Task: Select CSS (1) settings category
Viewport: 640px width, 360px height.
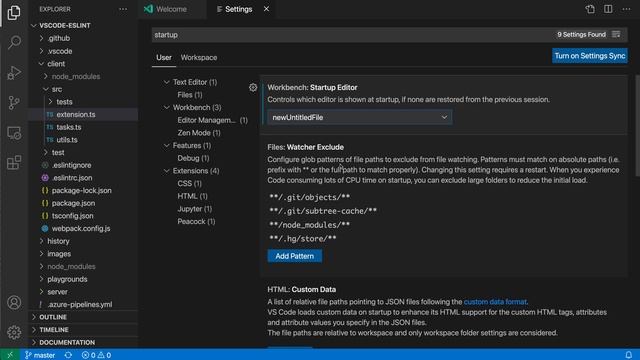Action: 189,183
